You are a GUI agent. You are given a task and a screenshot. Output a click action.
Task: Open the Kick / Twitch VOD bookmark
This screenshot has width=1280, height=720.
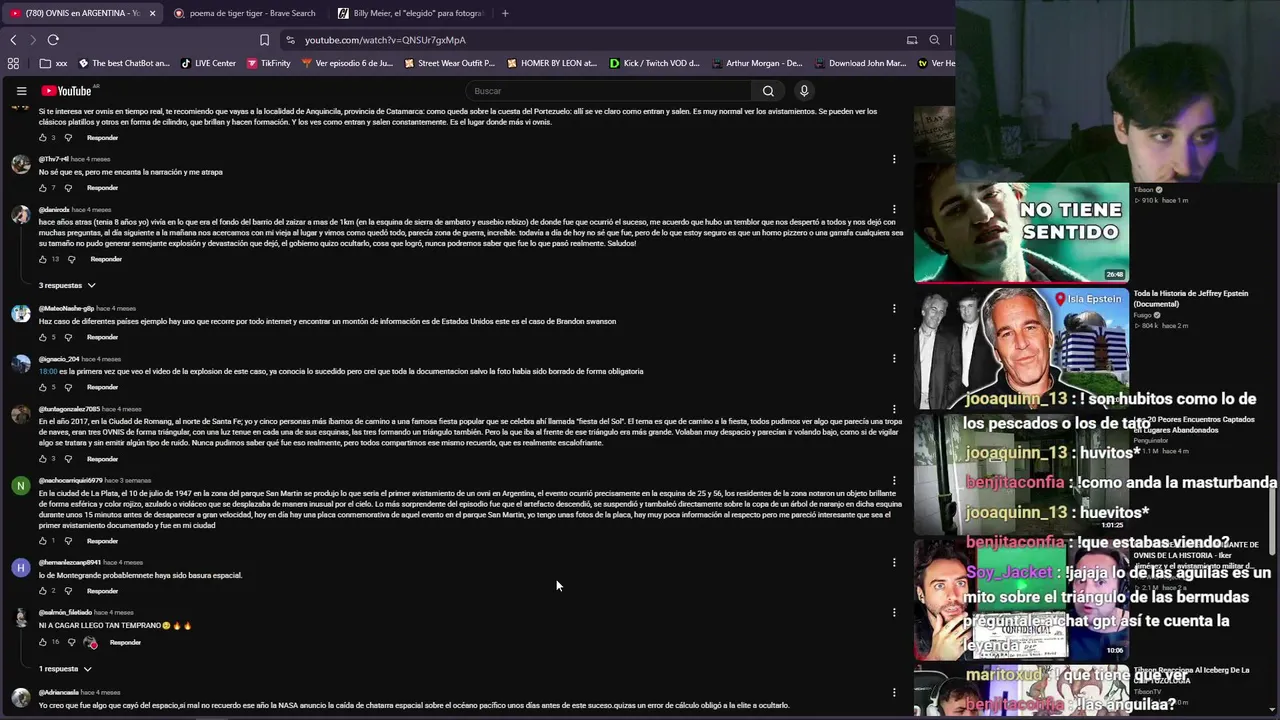tap(655, 63)
